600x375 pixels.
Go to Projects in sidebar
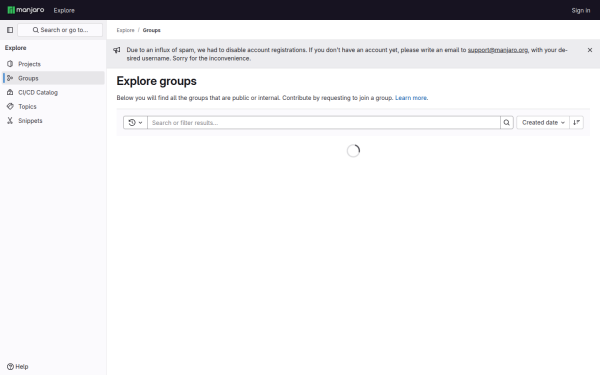click(54, 64)
